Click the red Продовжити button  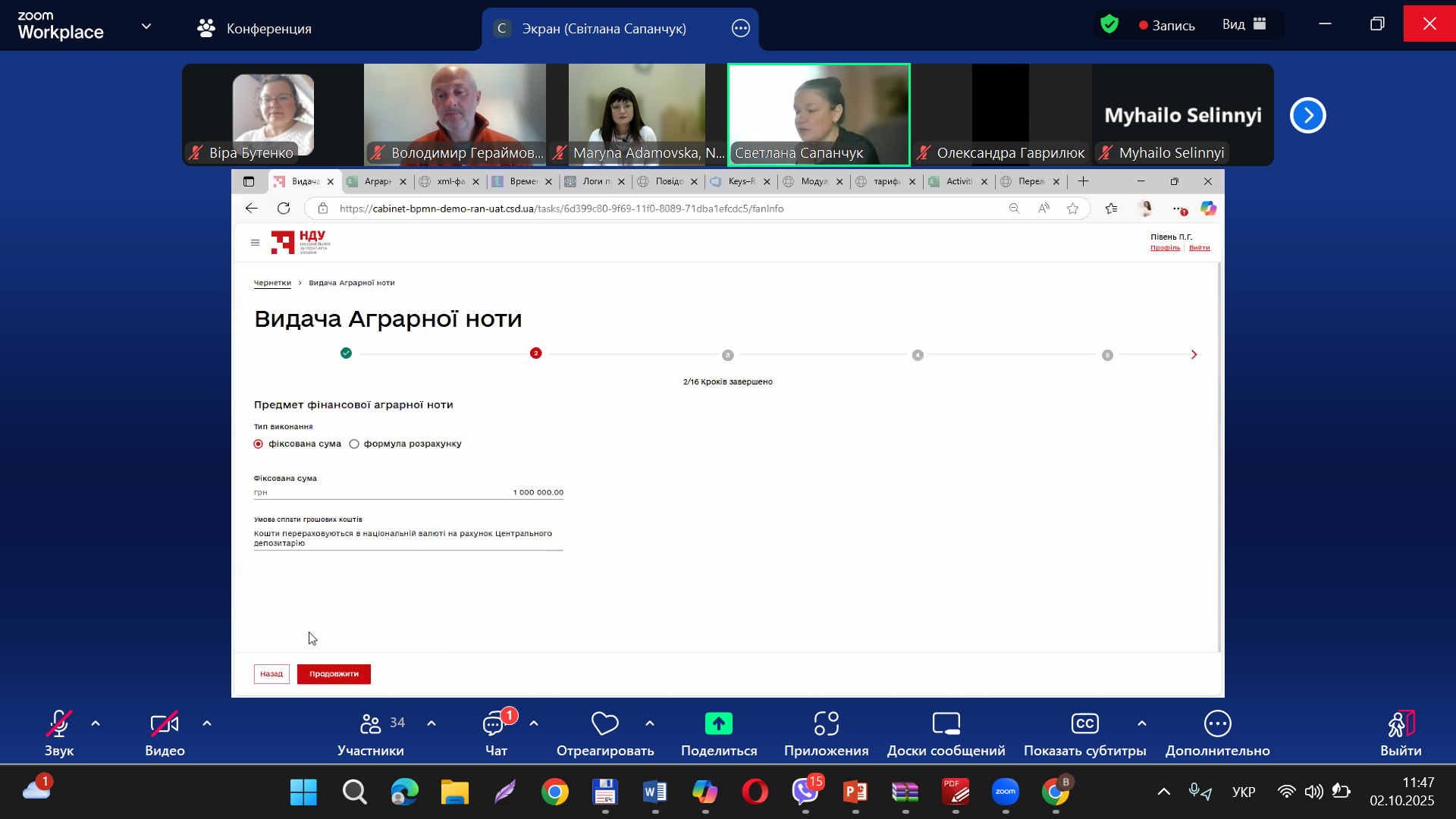[x=334, y=674]
